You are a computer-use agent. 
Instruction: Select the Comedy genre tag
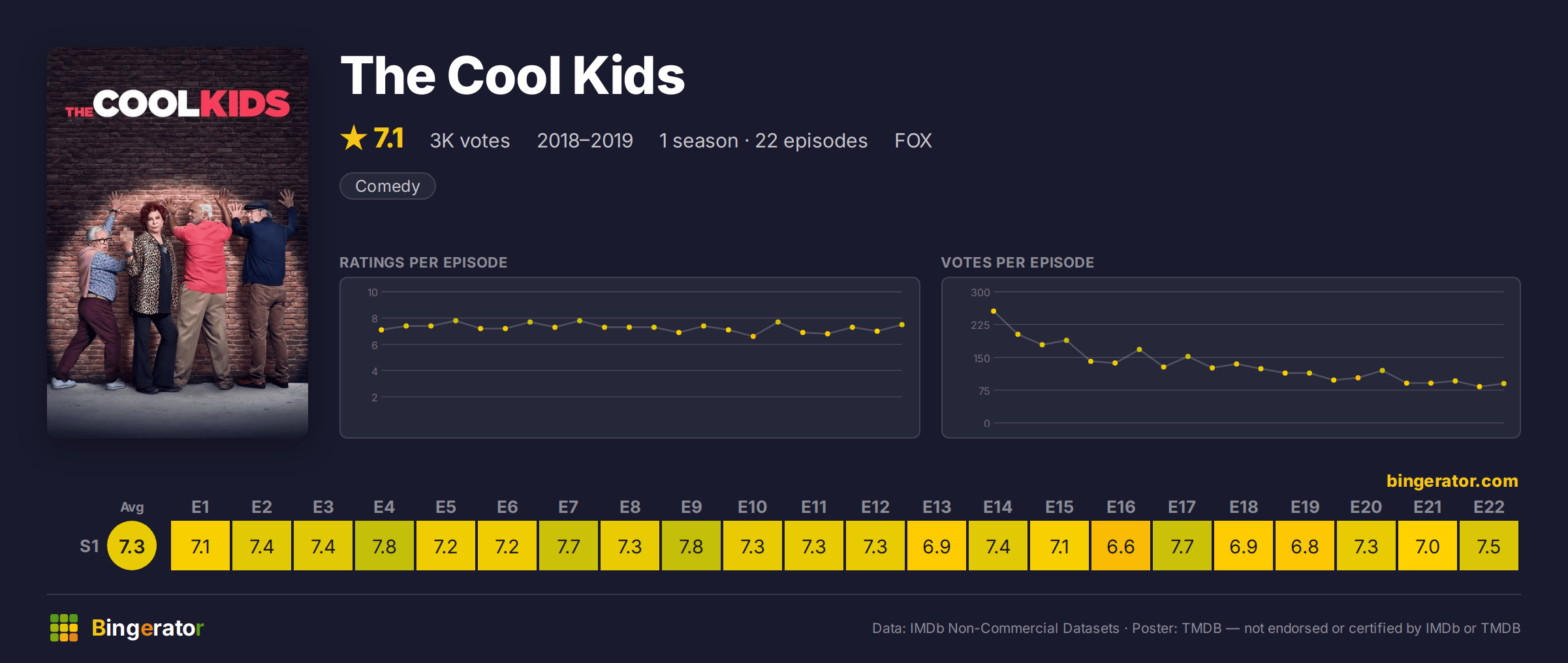pyautogui.click(x=388, y=186)
